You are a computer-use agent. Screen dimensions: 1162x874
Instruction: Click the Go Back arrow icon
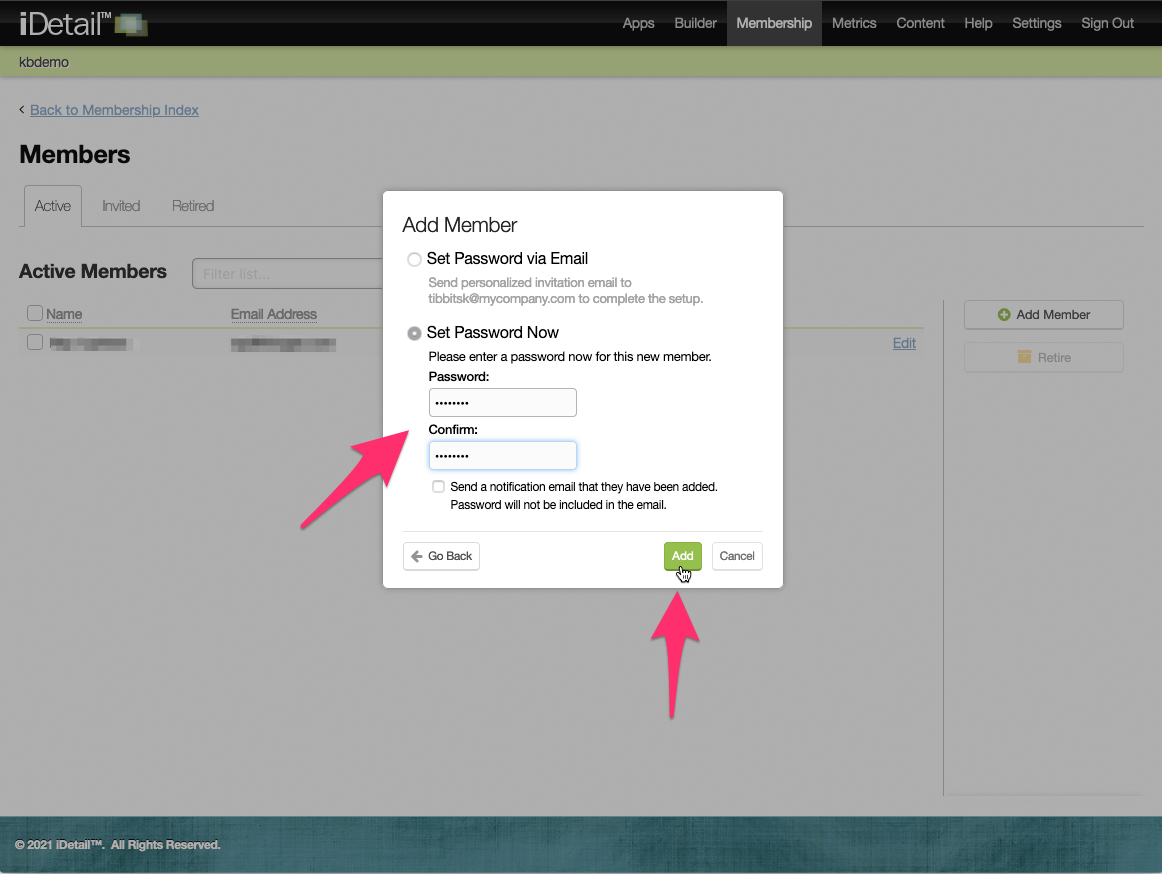tap(416, 556)
